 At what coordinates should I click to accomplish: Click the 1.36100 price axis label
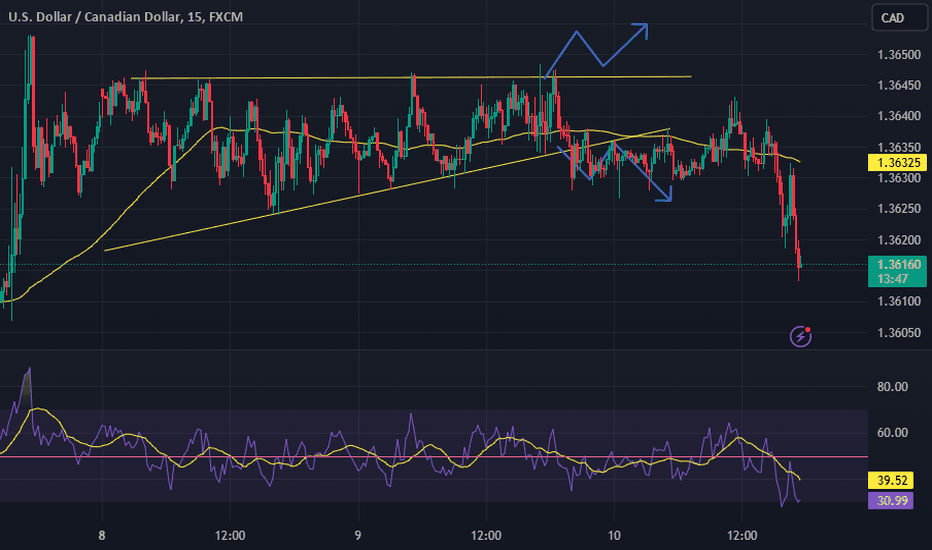[x=899, y=301]
